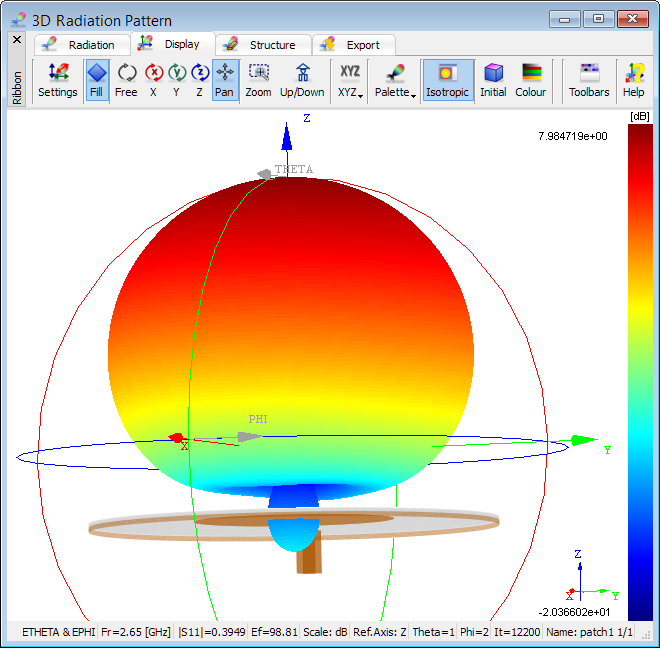Screen dimensions: 660x648
Task: Open the Help button
Action: pyautogui.click(x=633, y=80)
